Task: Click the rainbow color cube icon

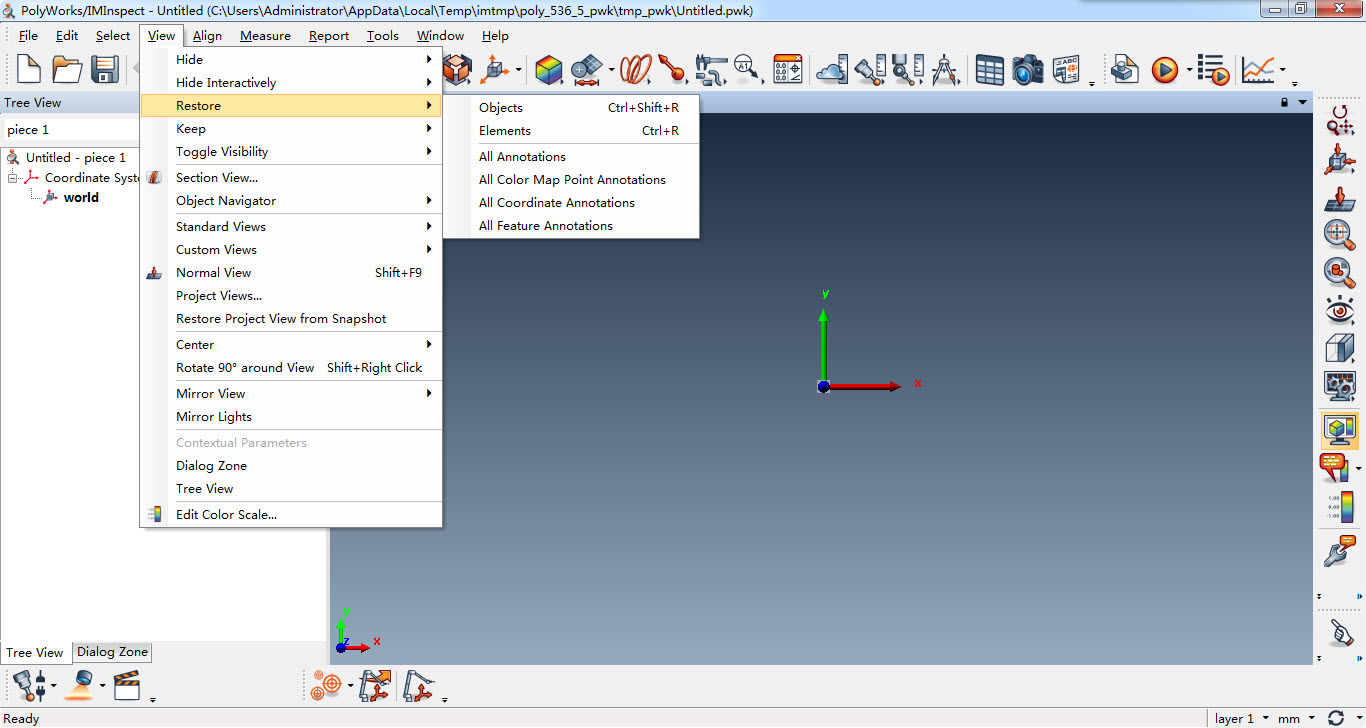Action: [549, 69]
